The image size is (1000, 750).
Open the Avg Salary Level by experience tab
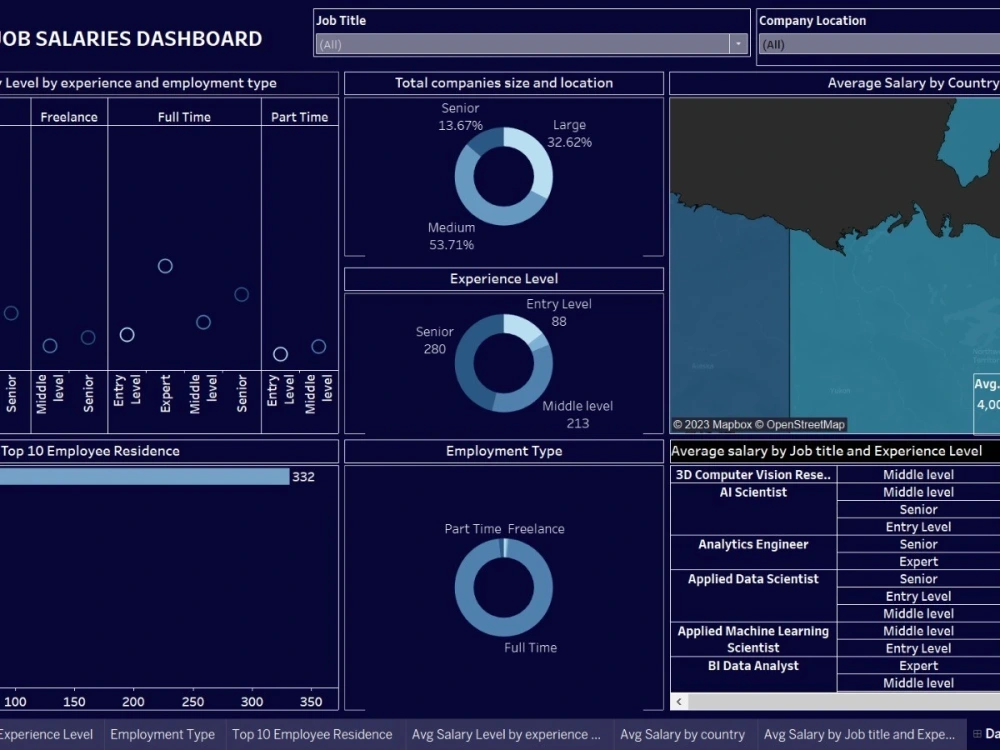tap(506, 735)
